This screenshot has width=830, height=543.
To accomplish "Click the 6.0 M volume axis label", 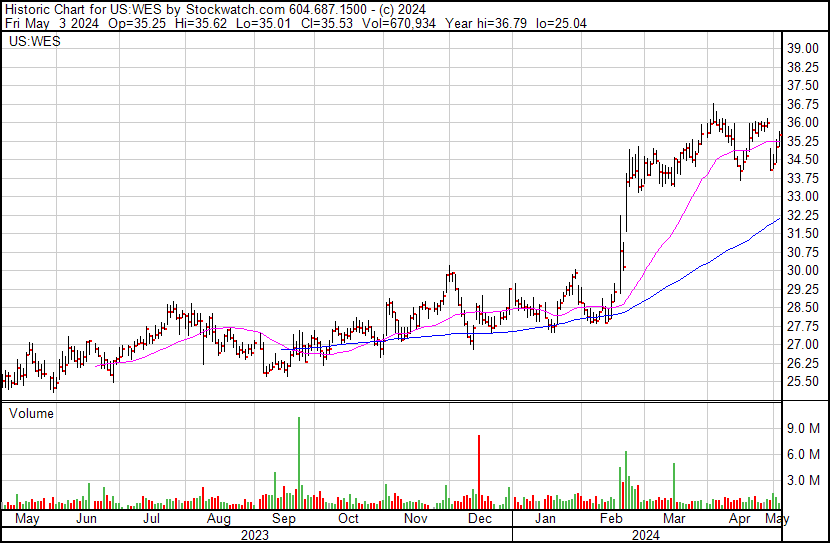I will point(804,454).
